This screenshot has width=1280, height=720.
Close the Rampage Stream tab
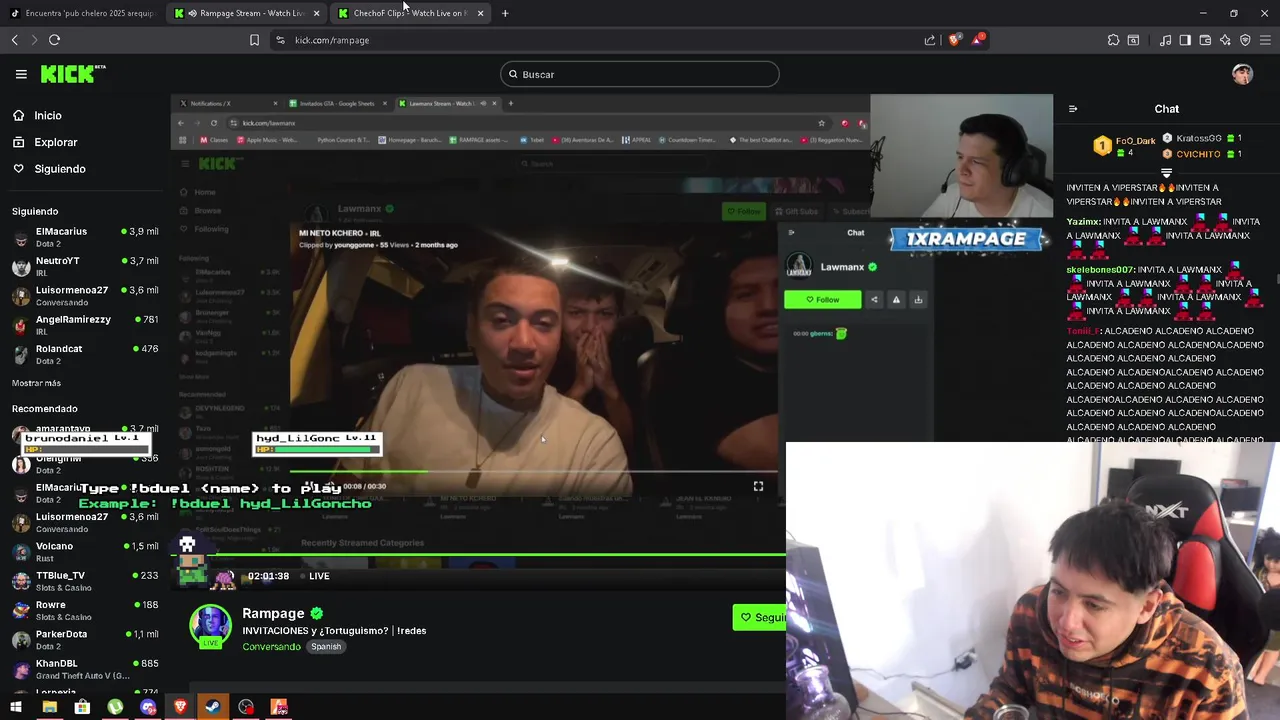[x=317, y=13]
